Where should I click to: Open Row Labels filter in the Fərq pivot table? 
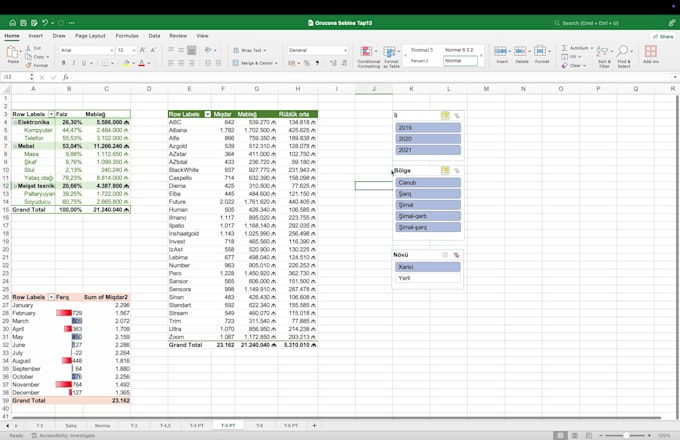pyautogui.click(x=51, y=297)
